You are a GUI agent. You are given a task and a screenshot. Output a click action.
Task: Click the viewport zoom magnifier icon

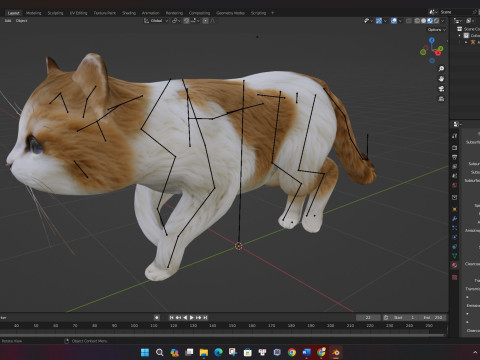tap(441, 69)
